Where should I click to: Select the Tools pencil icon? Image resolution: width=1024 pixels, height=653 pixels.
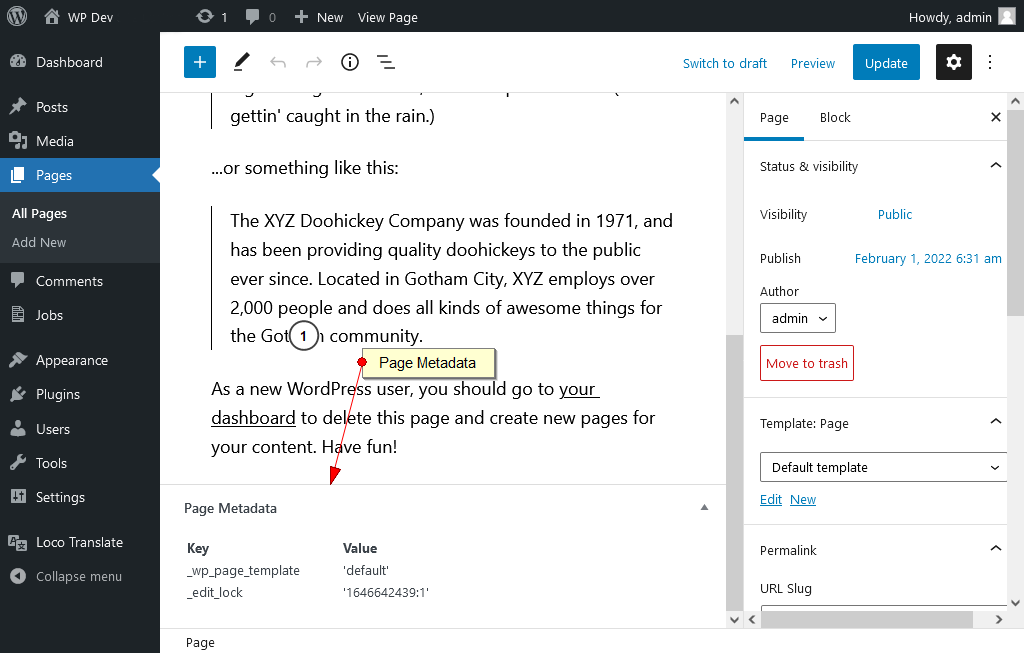(x=240, y=62)
